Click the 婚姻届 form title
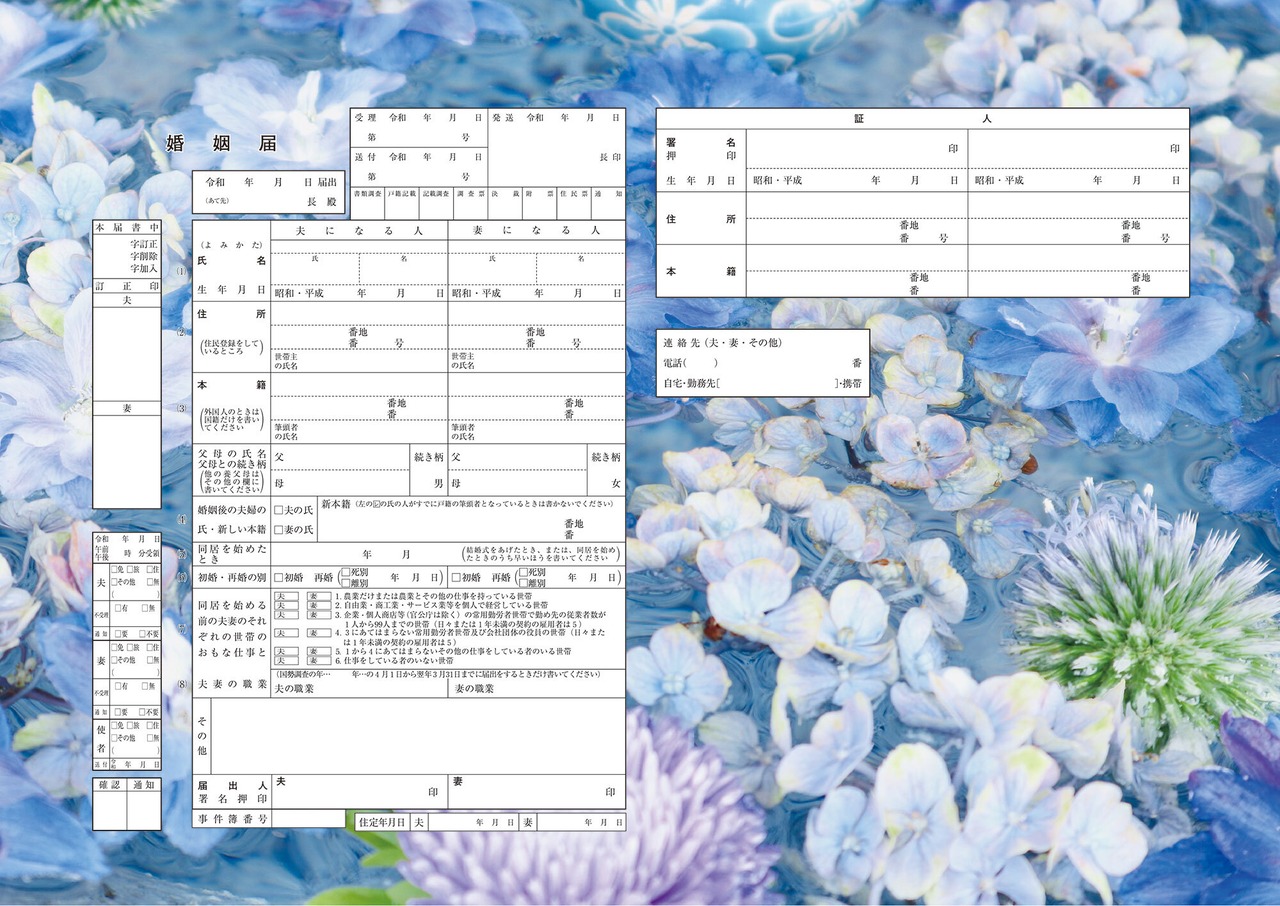The image size is (1280, 906). 221,143
